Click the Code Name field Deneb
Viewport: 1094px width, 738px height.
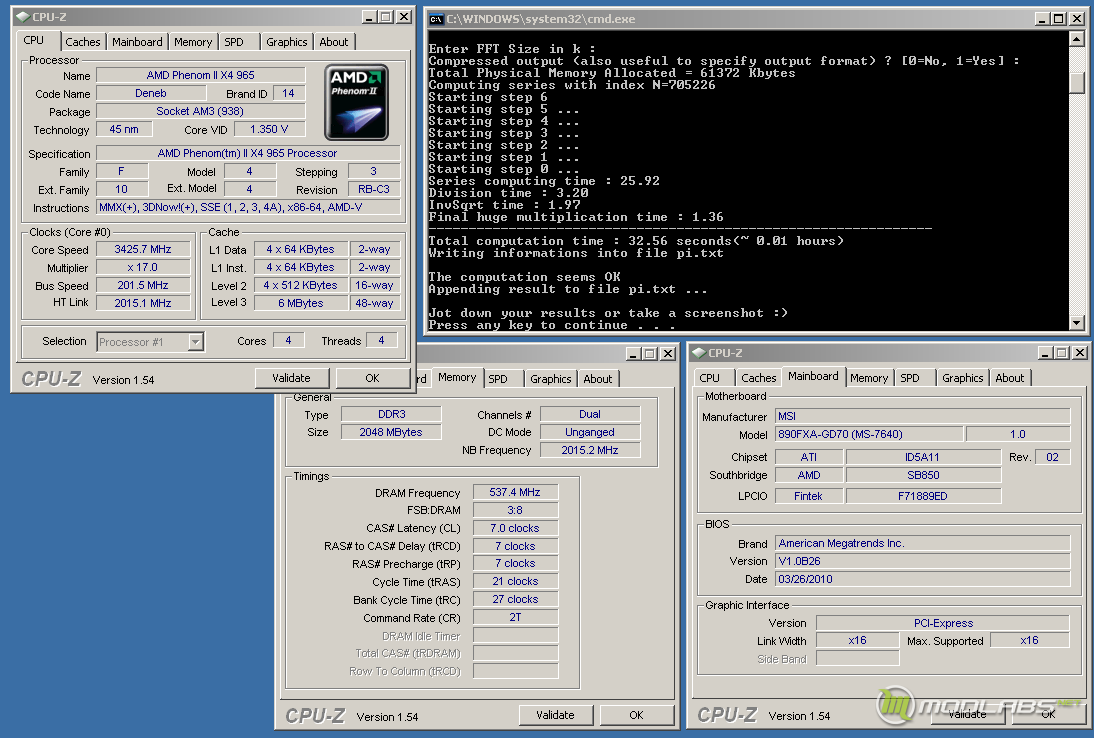click(151, 93)
